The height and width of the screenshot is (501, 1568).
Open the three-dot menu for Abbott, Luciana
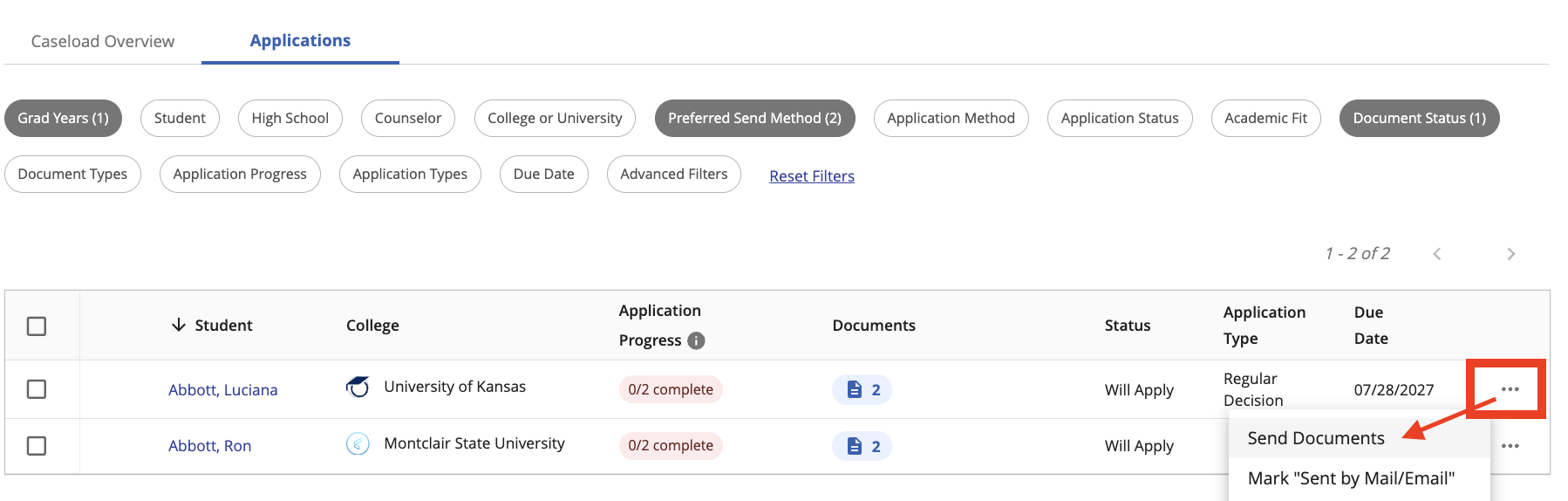click(1510, 389)
